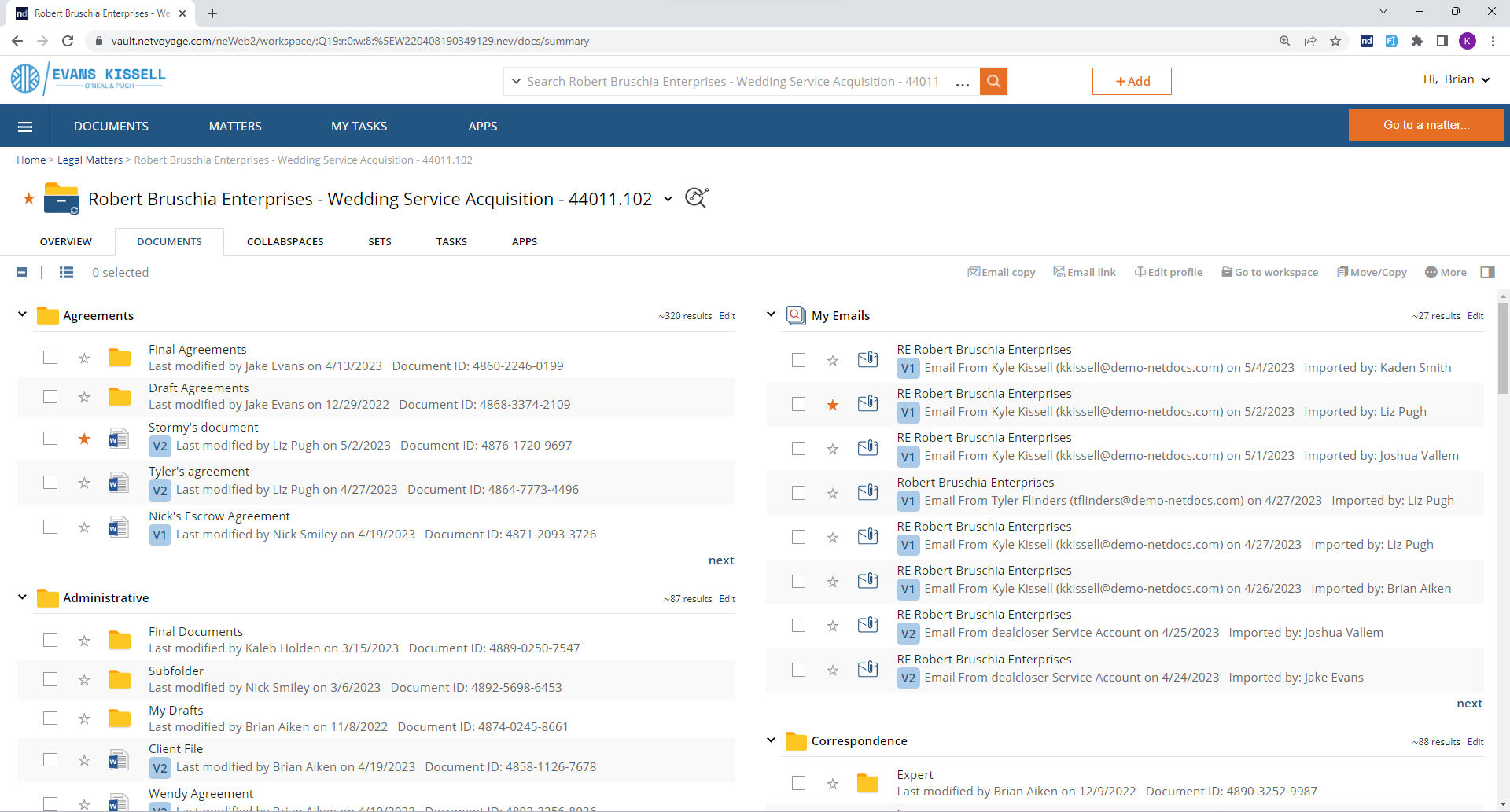The width and height of the screenshot is (1510, 812).
Task: Unstar Stormy's document
Action: 84,439
